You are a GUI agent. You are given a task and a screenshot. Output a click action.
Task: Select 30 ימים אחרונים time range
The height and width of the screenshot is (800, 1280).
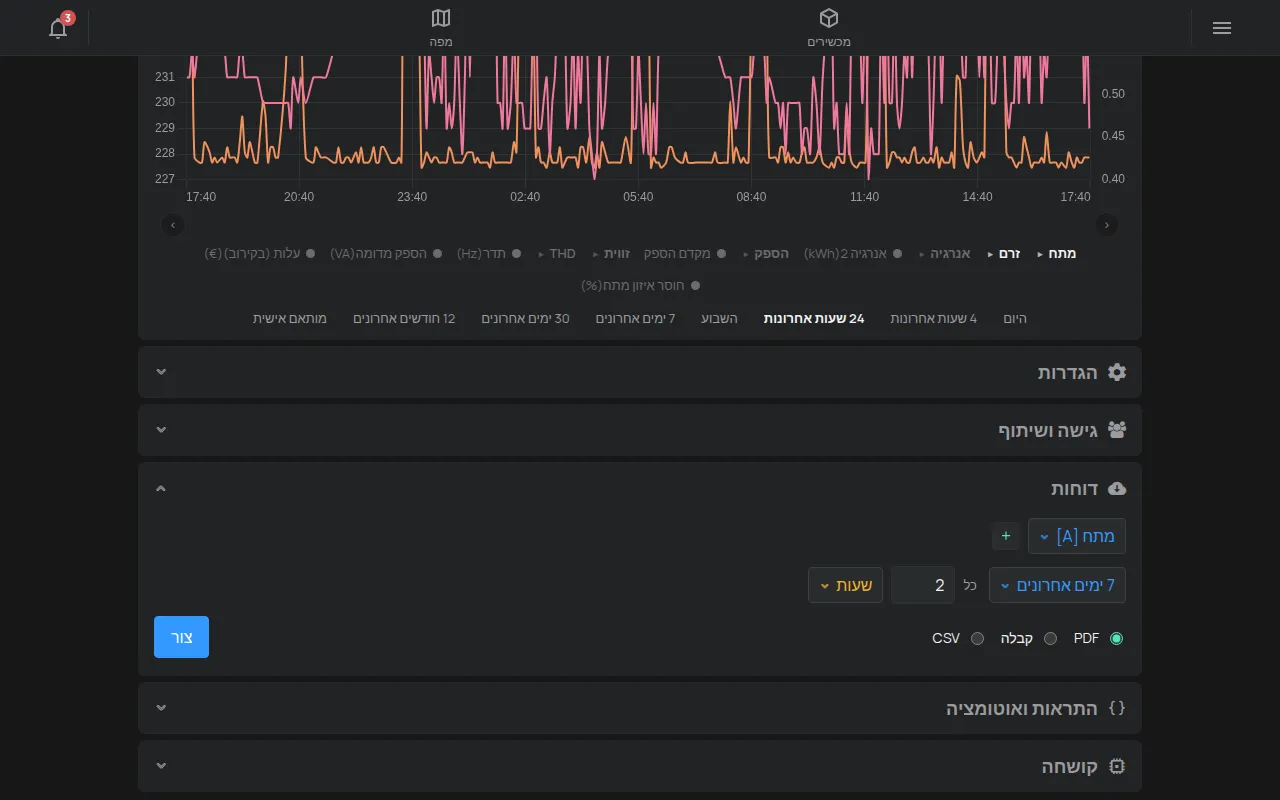pos(525,319)
